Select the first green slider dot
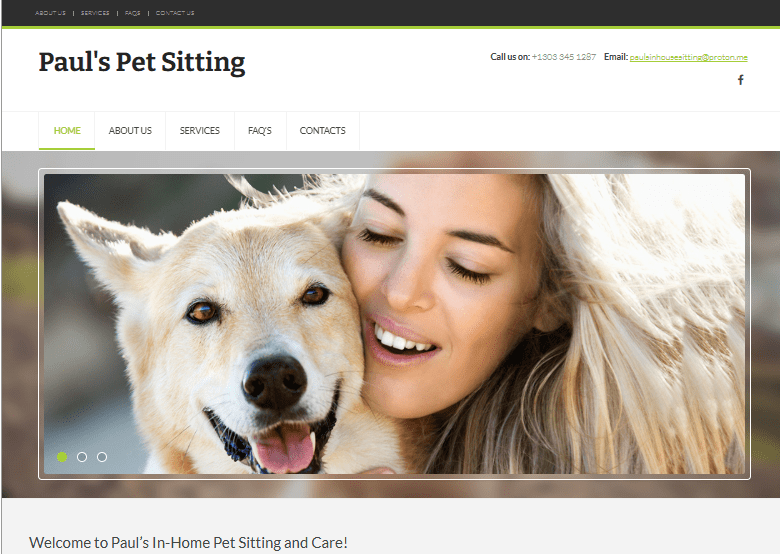Viewport: 780px width, 554px height. coord(62,457)
